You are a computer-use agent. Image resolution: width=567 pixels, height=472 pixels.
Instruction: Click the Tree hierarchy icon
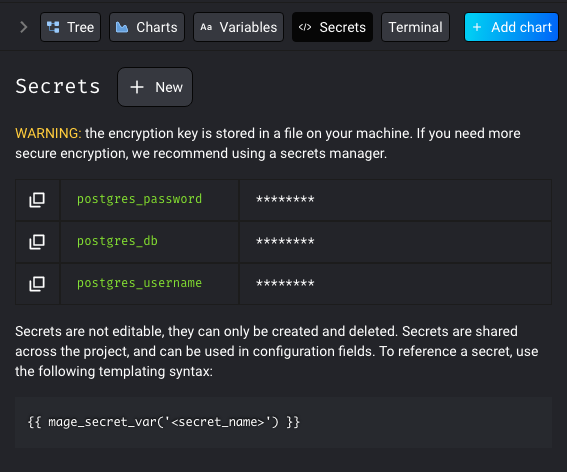(x=53, y=27)
